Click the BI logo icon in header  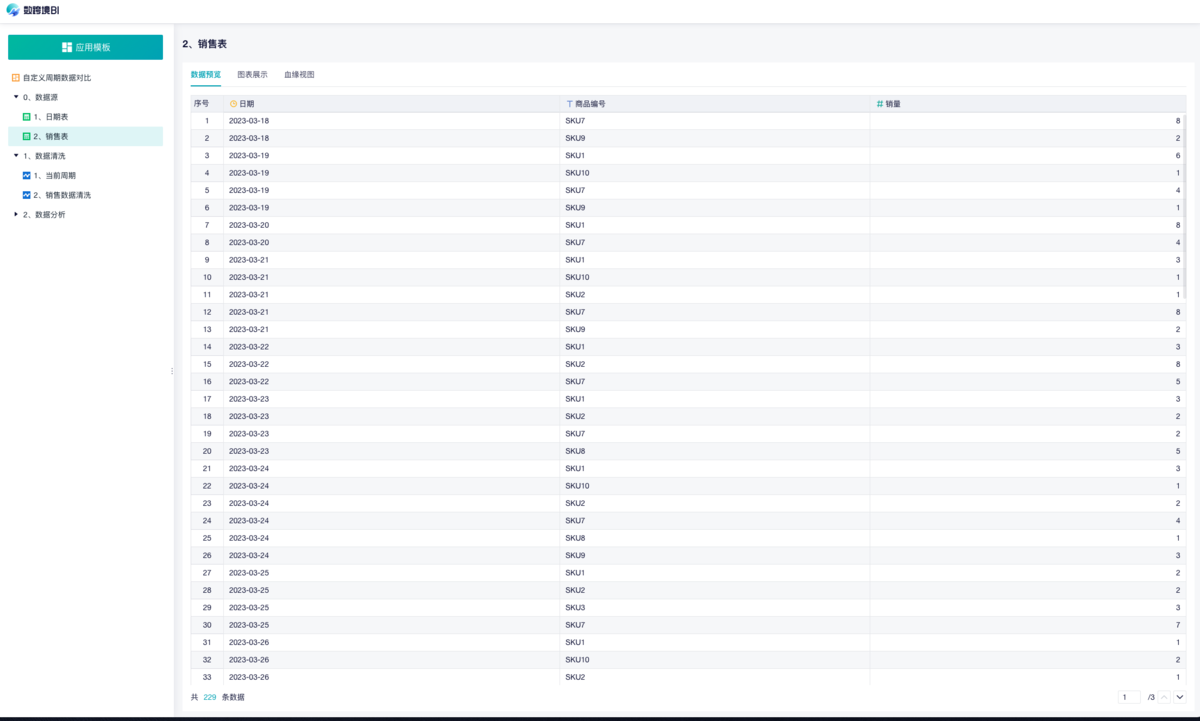[13, 10]
